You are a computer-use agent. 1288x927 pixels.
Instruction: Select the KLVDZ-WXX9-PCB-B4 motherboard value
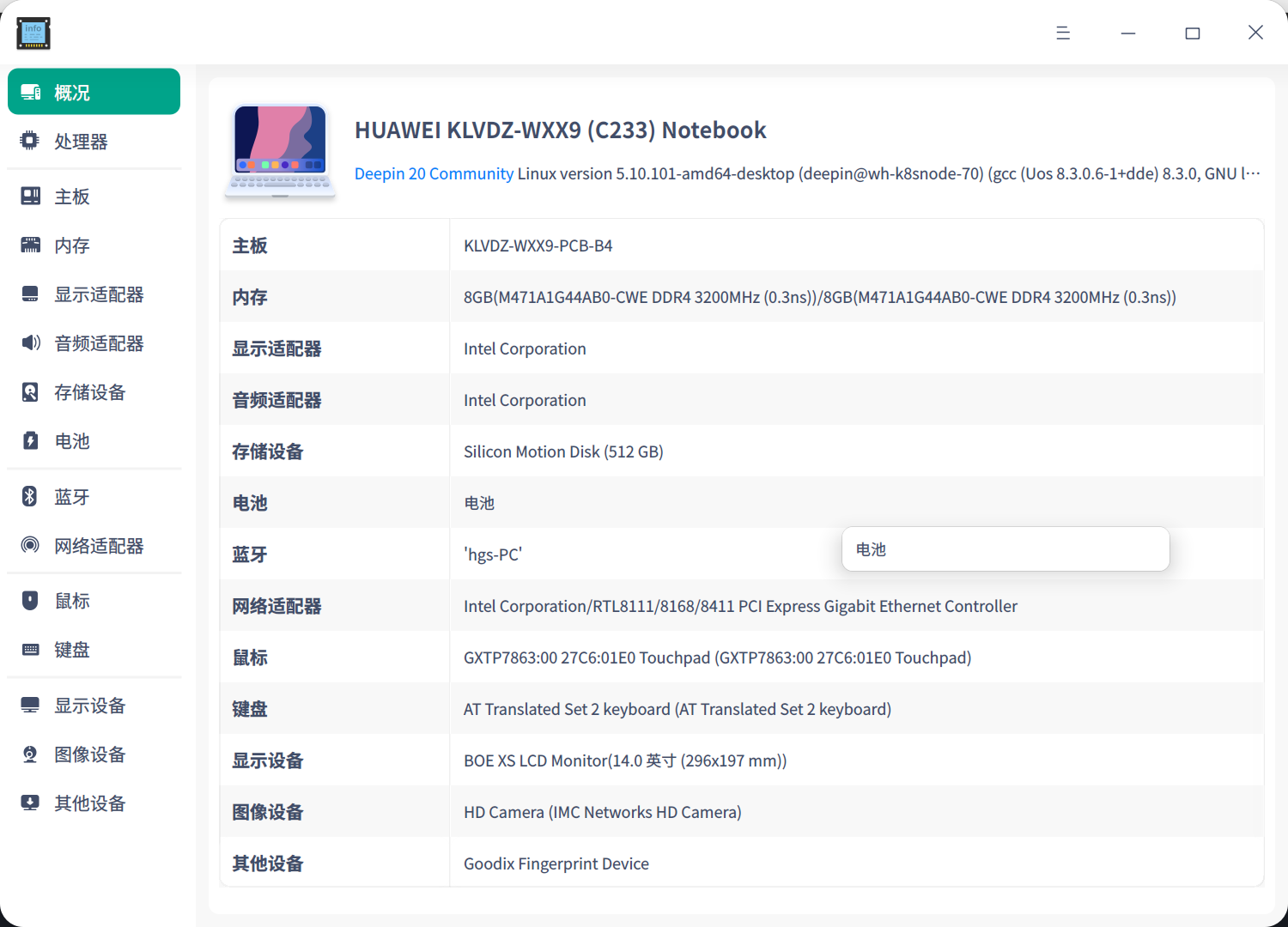tap(538, 245)
